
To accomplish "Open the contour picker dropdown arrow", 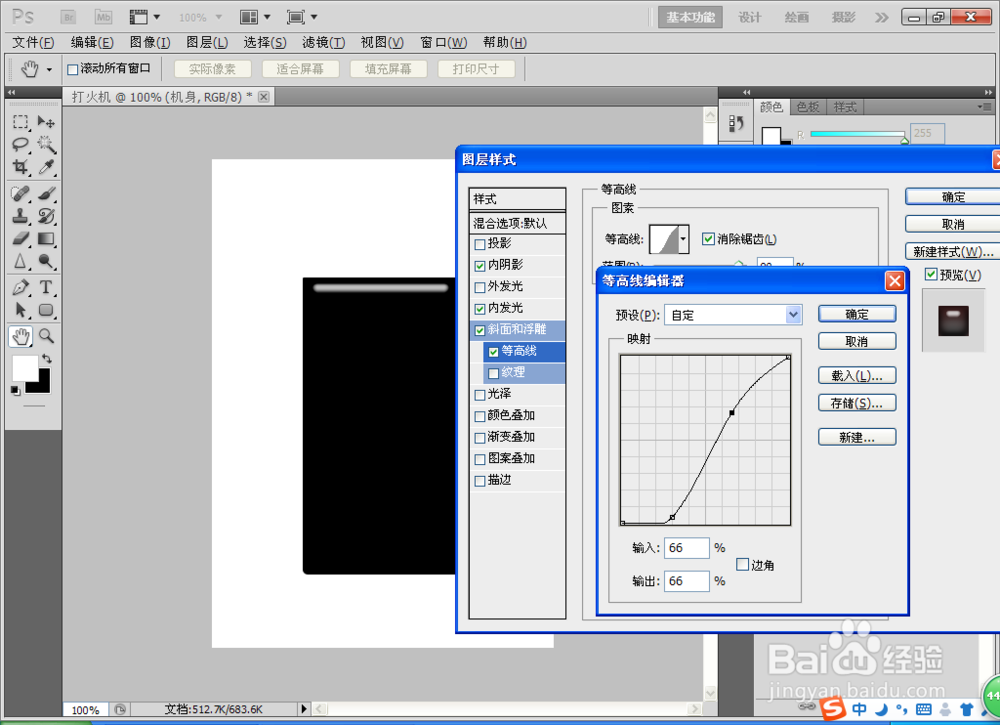I will (683, 239).
